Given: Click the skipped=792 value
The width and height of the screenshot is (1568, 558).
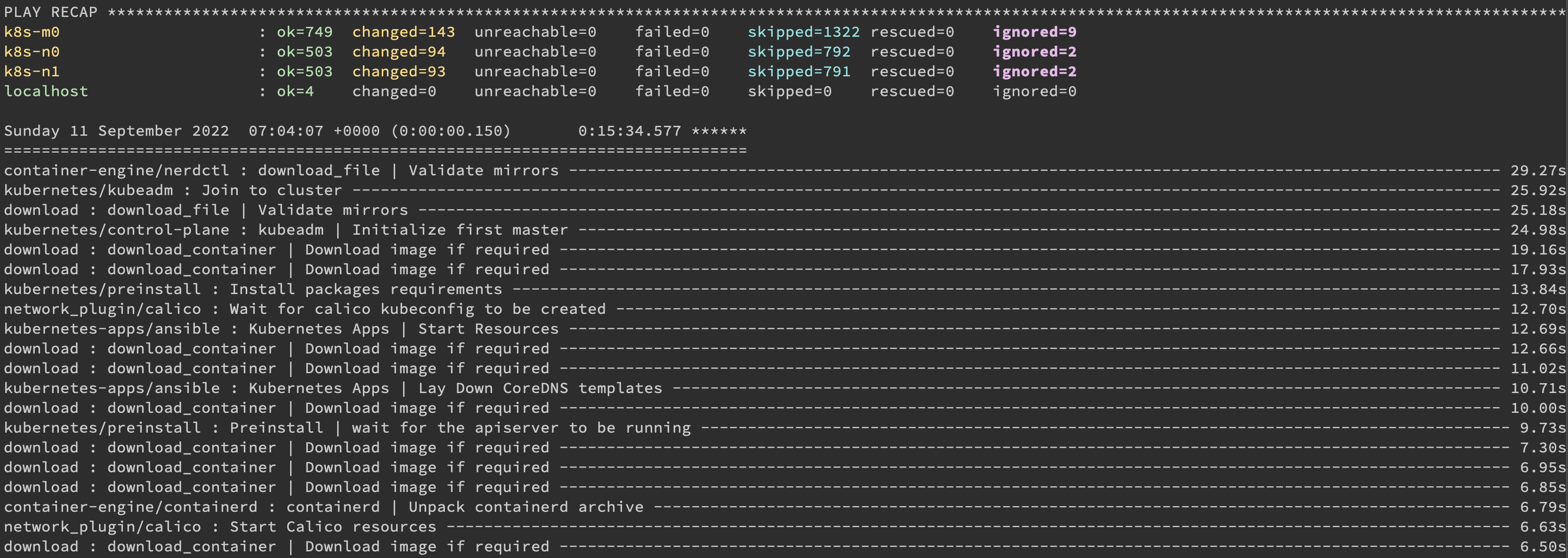Looking at the screenshot, I should coord(799,52).
